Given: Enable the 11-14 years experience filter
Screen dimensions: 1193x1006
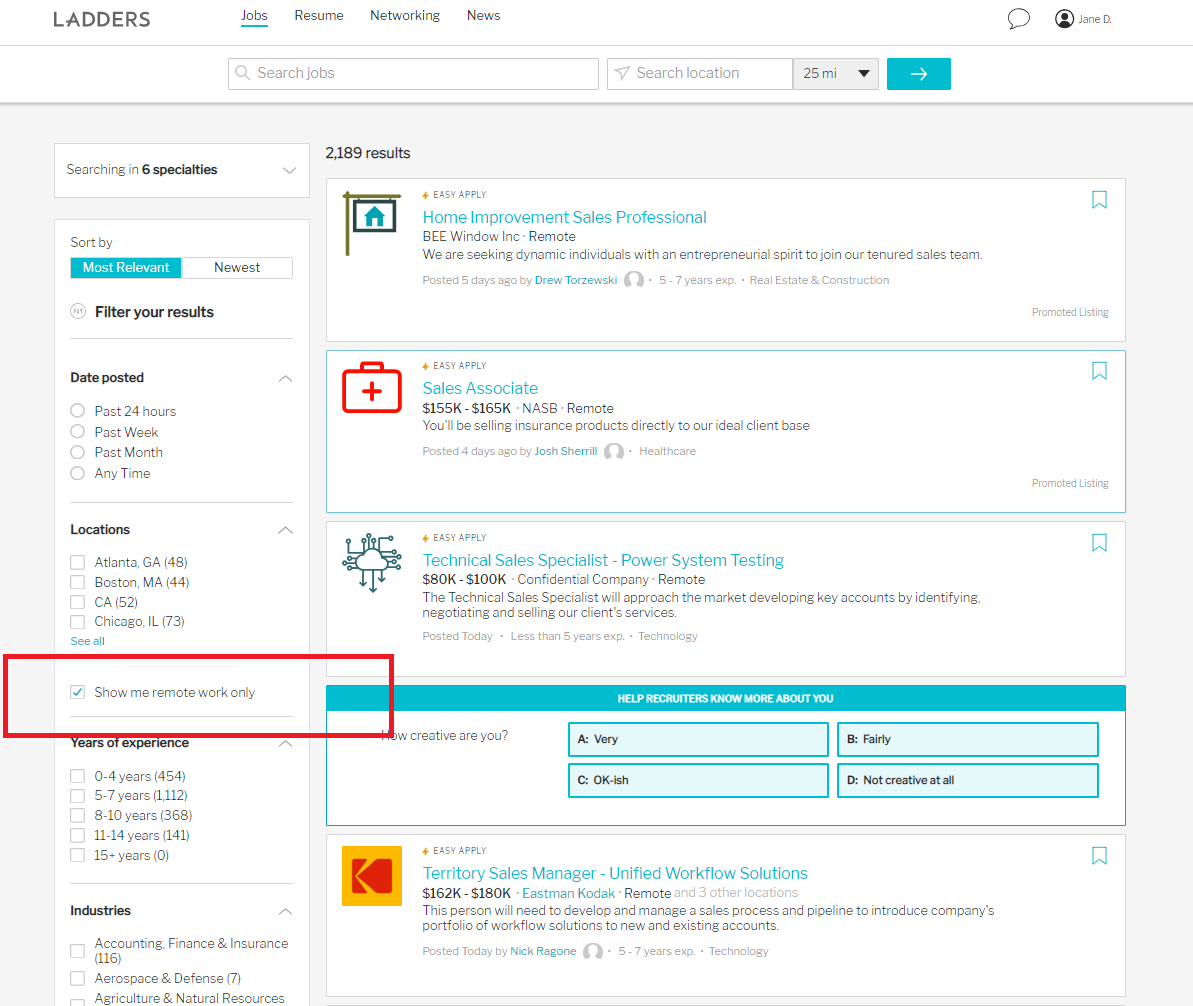Looking at the screenshot, I should (78, 836).
